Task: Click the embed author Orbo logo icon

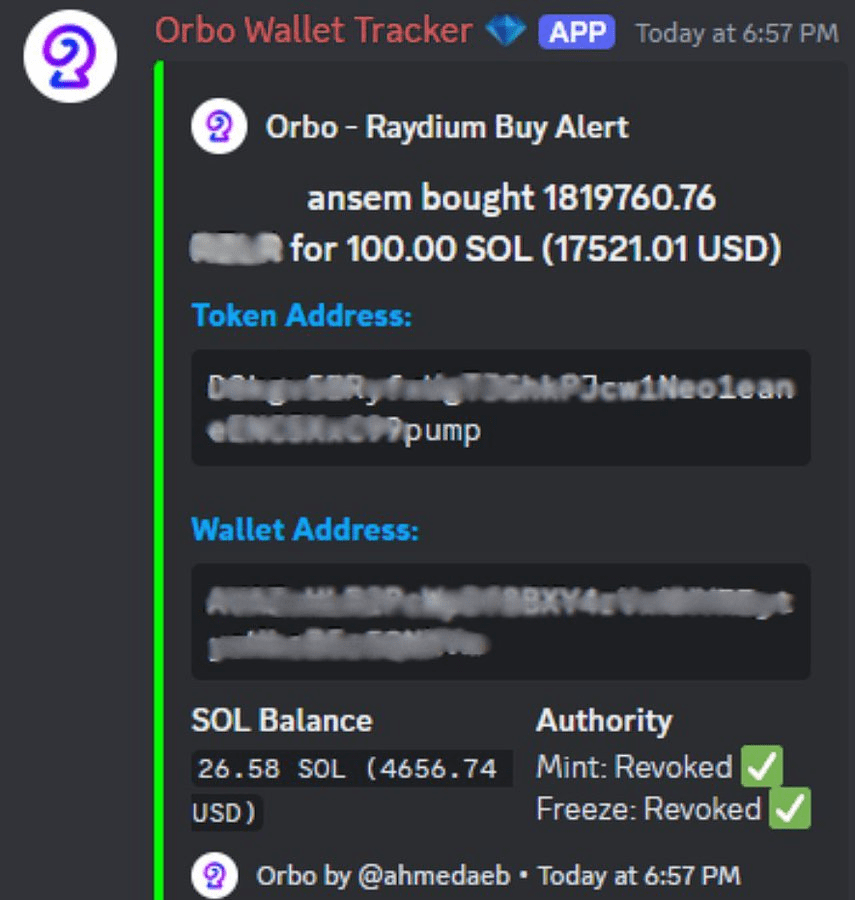Action: (219, 126)
